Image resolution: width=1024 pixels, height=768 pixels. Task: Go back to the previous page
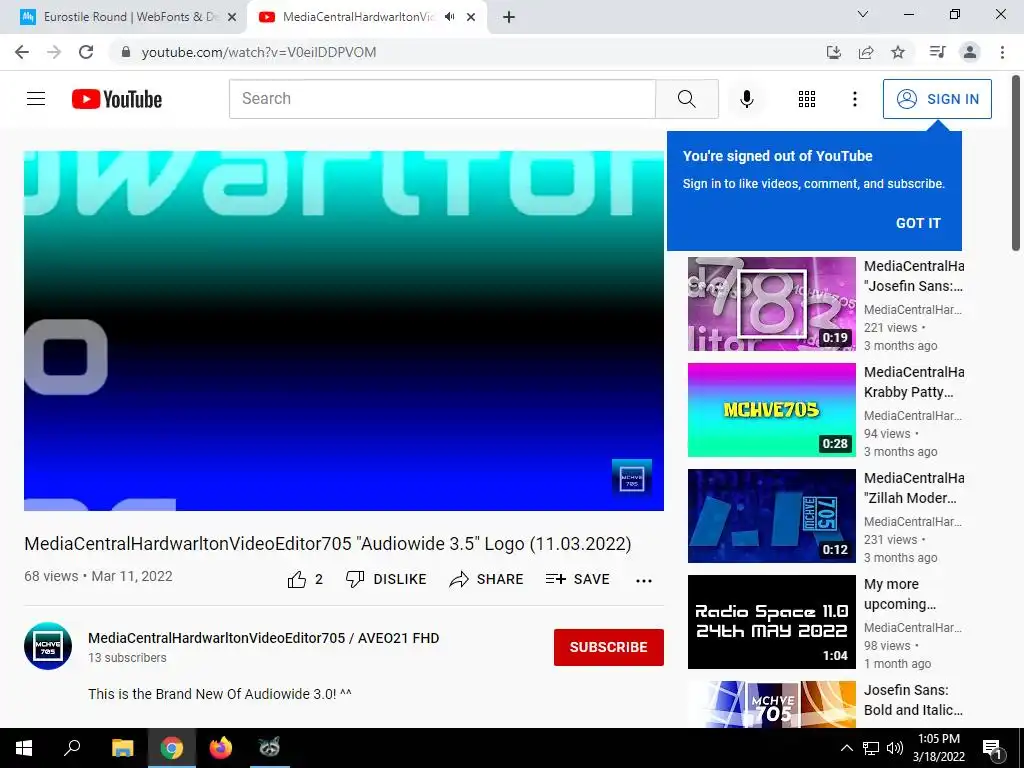[22, 52]
